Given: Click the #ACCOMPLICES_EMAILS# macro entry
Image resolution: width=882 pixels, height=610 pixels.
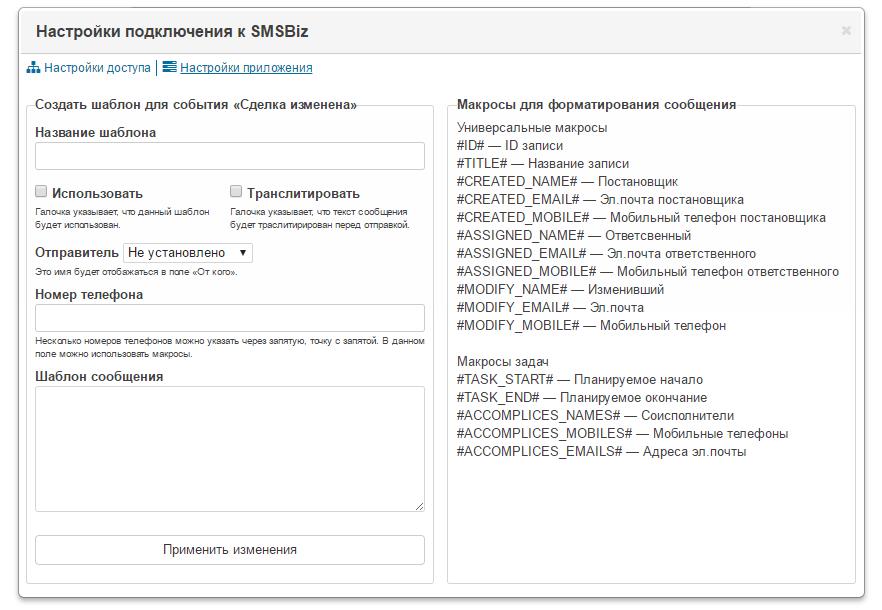Looking at the screenshot, I should (x=601, y=451).
